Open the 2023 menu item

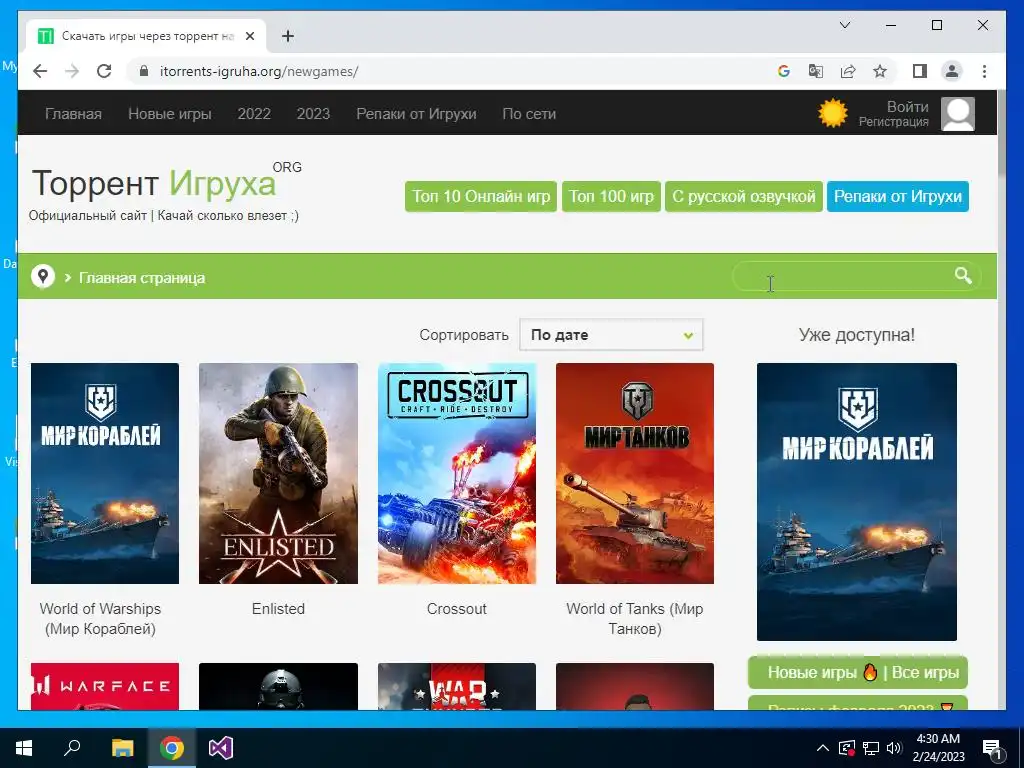[313, 114]
